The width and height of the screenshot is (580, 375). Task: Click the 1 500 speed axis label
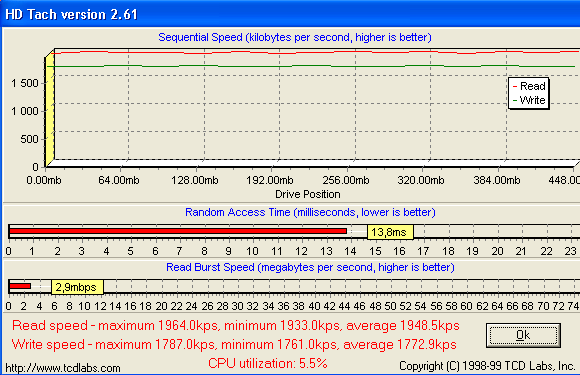tap(25, 83)
